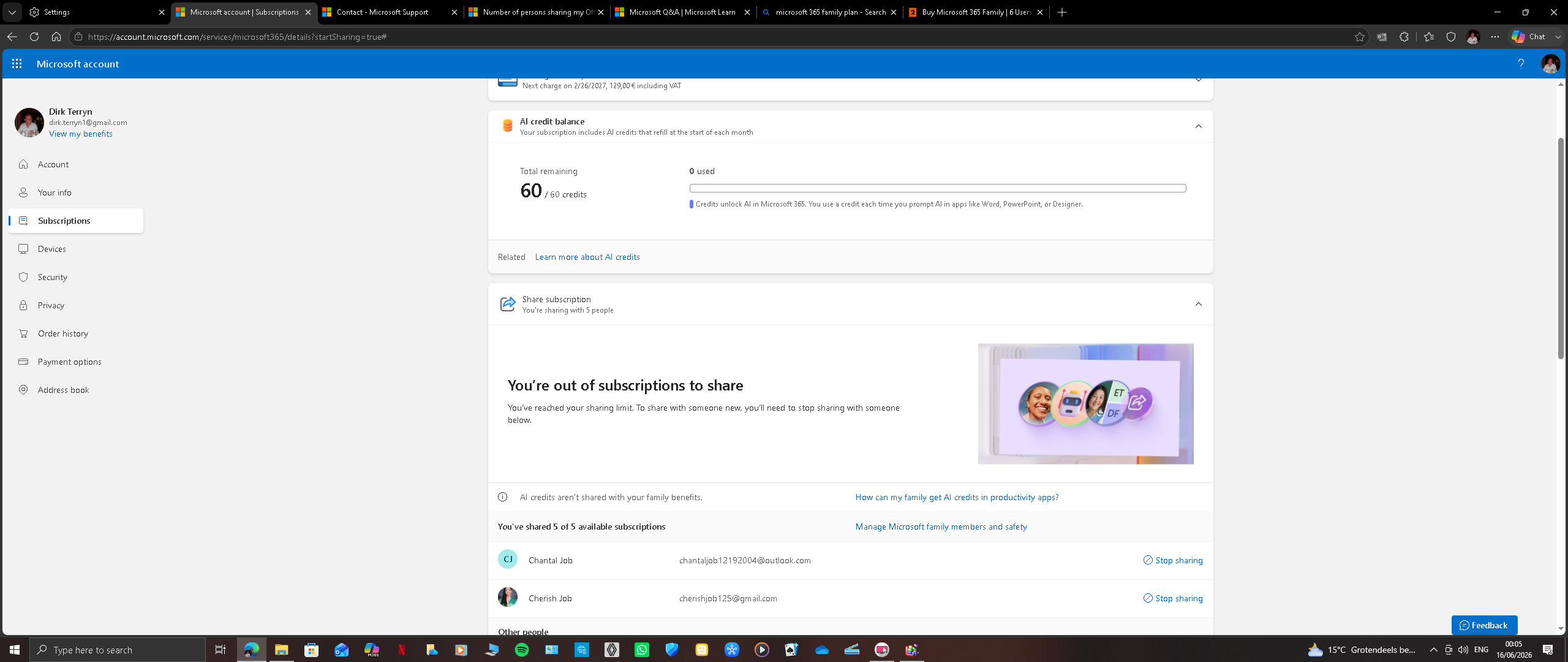Open Privacy in the sidebar

76,305
